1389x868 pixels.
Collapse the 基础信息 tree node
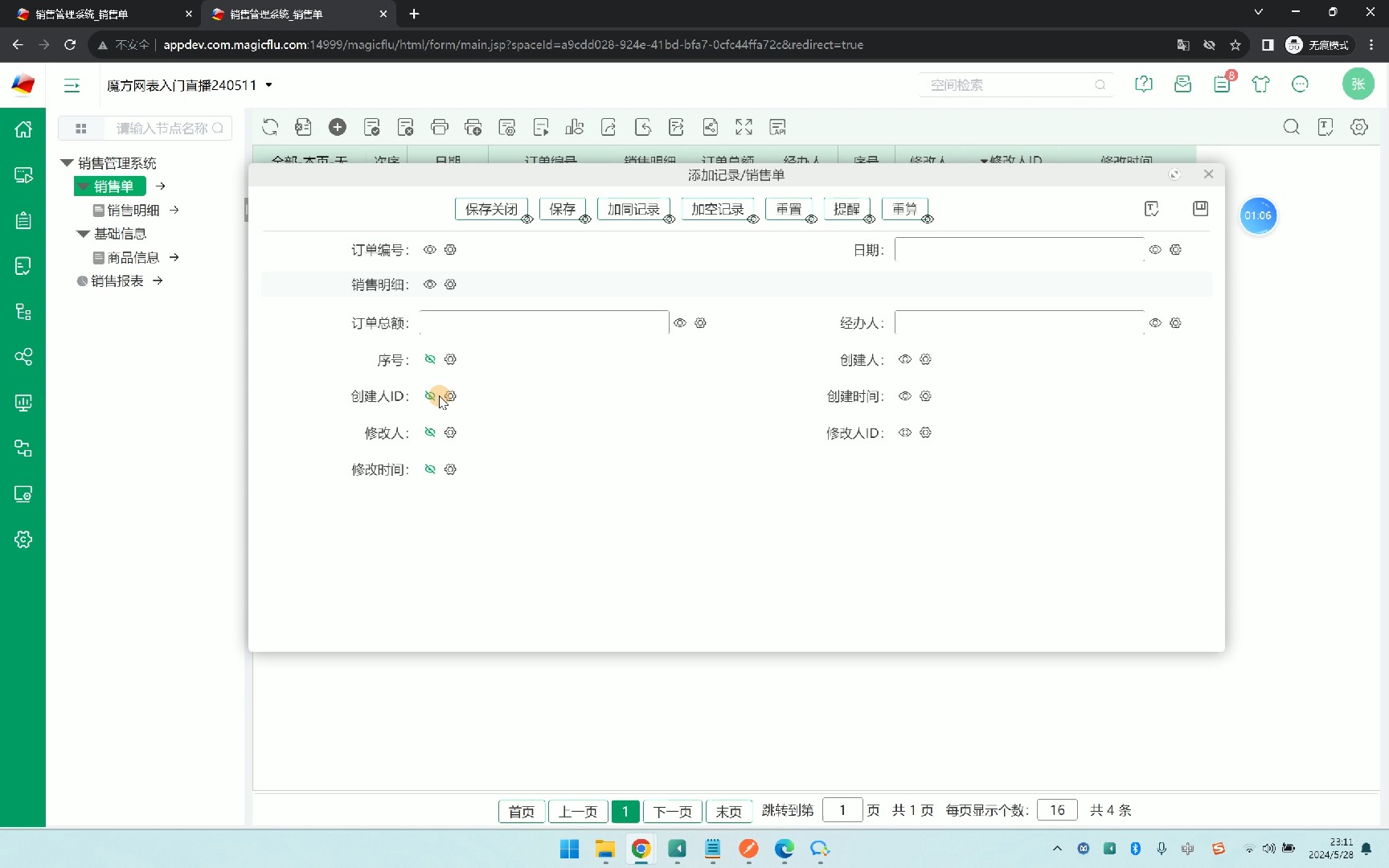(82, 234)
